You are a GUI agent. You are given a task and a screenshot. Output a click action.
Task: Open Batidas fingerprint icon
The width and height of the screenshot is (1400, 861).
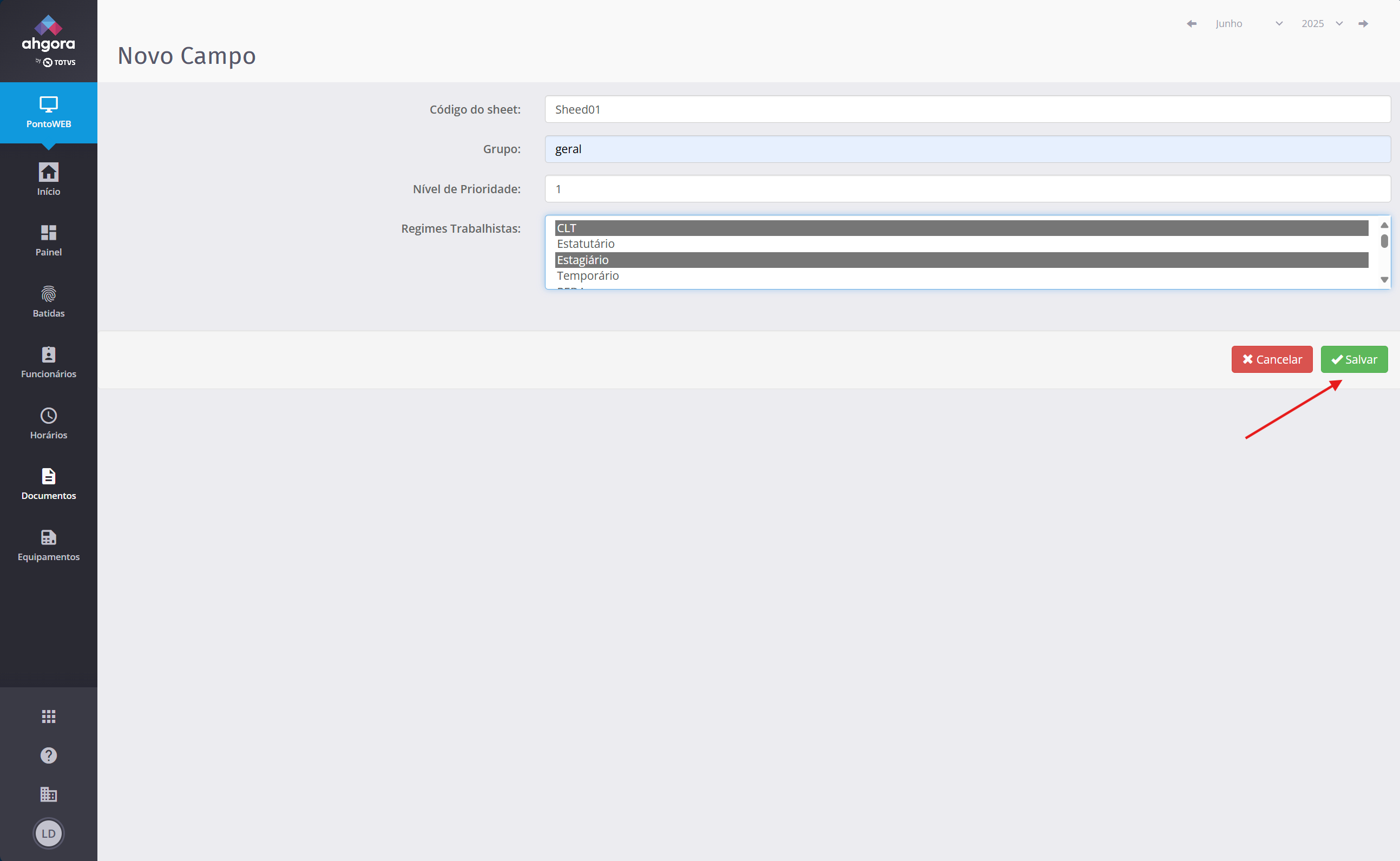point(48,294)
